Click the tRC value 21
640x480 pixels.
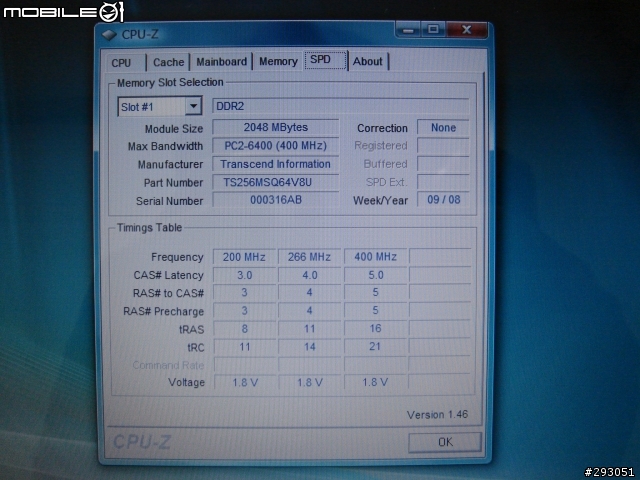point(375,347)
